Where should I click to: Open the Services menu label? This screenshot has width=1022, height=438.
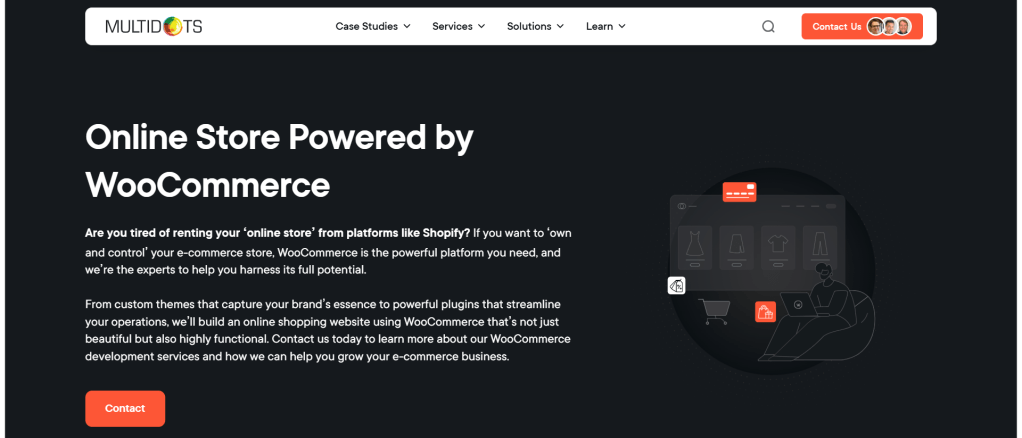click(452, 26)
